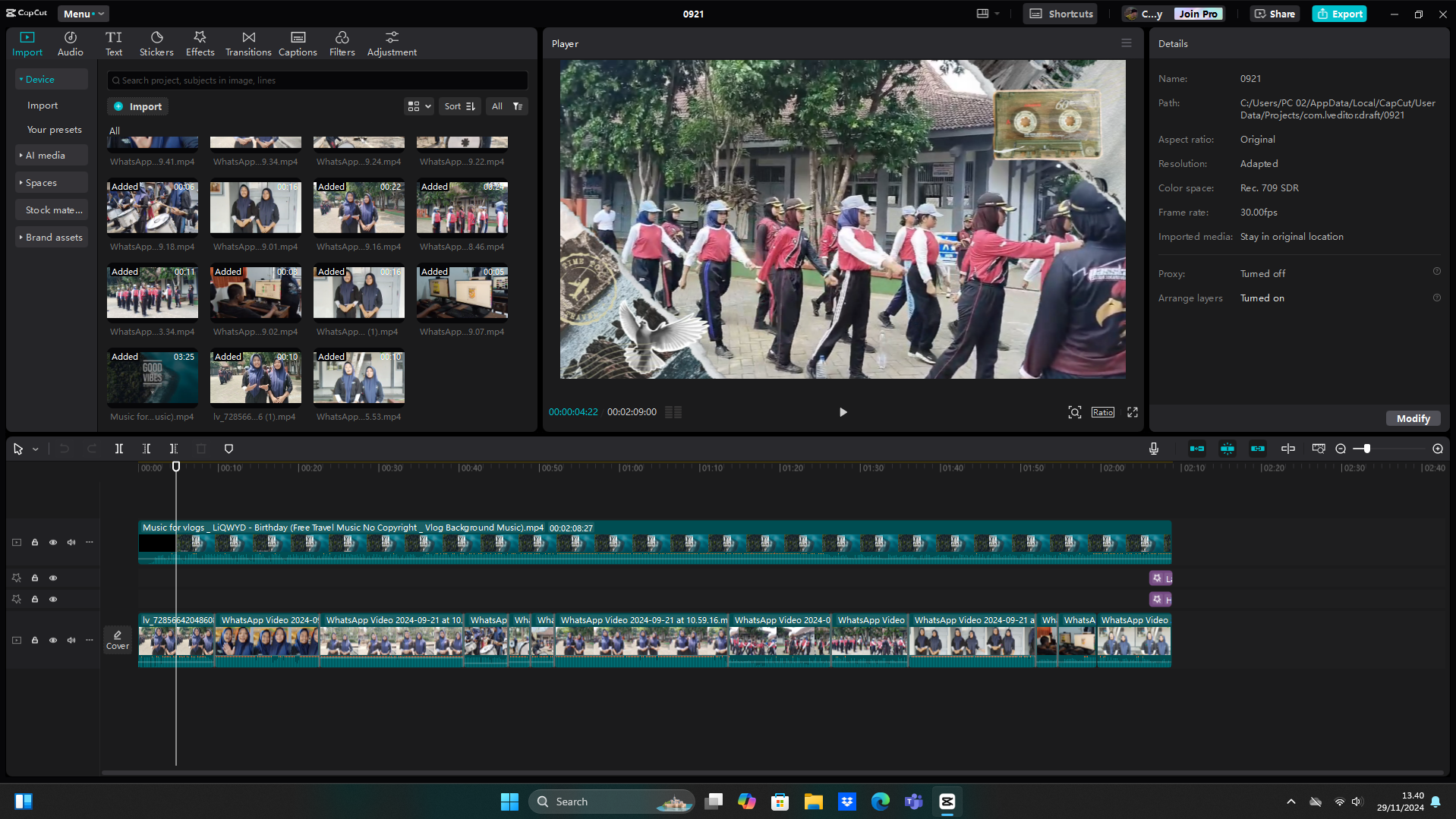This screenshot has width=1456, height=819.
Task: Open the Stickers panel
Action: (x=156, y=43)
